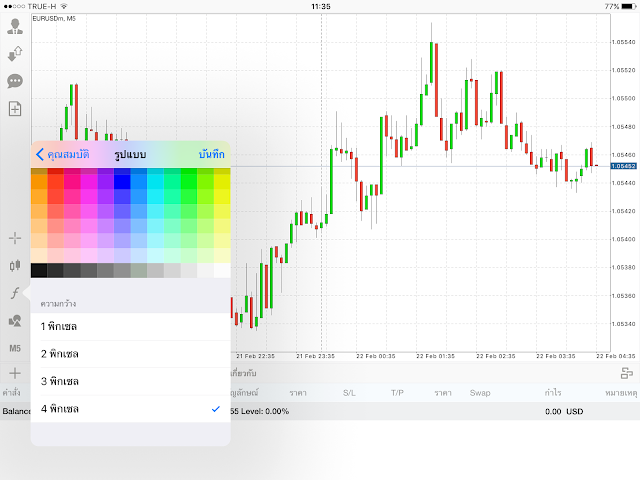
Task: Pick the purple color swatch
Action: coord(106,182)
